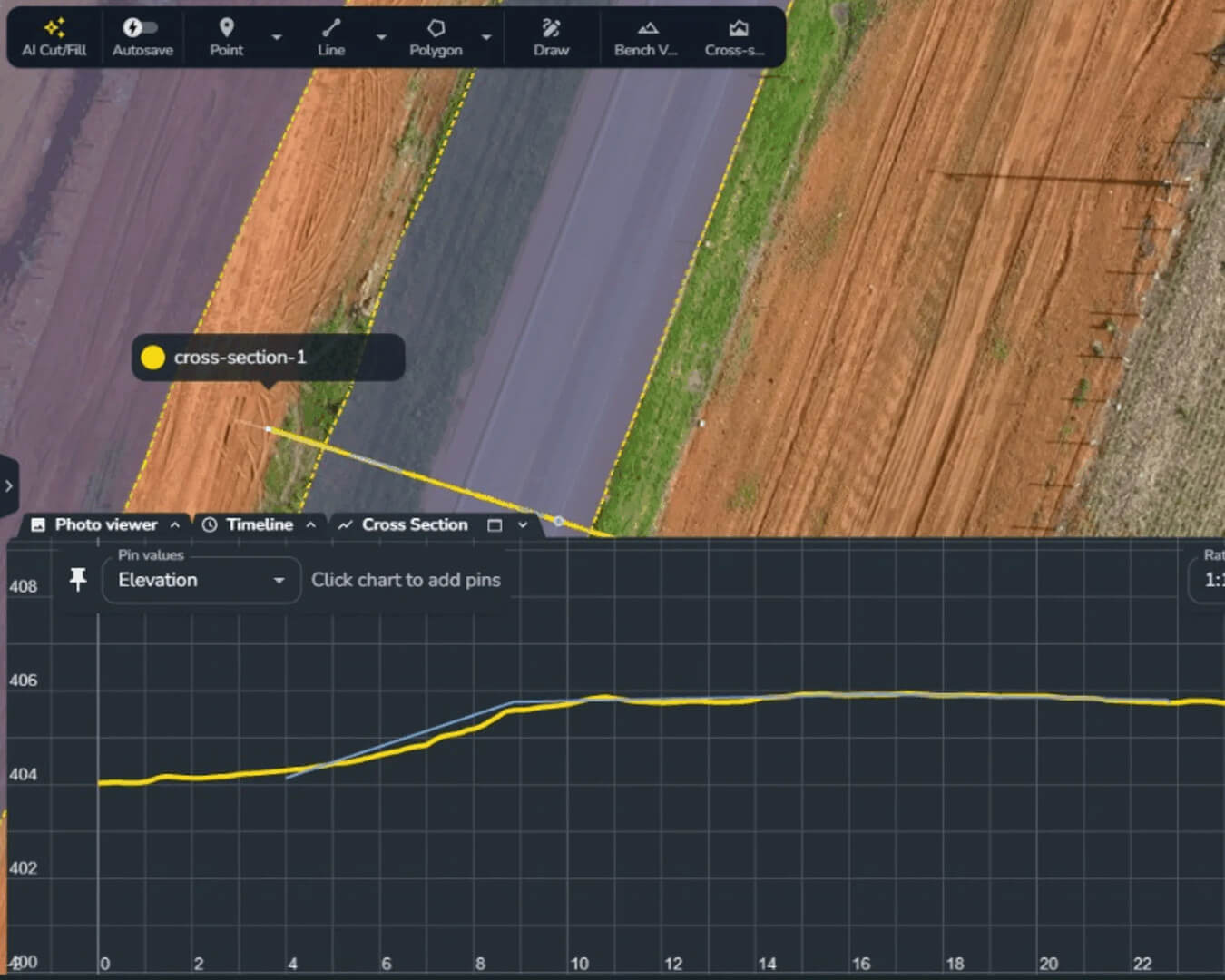Expand Line tool options dropdown arrow
The width and height of the screenshot is (1225, 980).
tap(381, 37)
